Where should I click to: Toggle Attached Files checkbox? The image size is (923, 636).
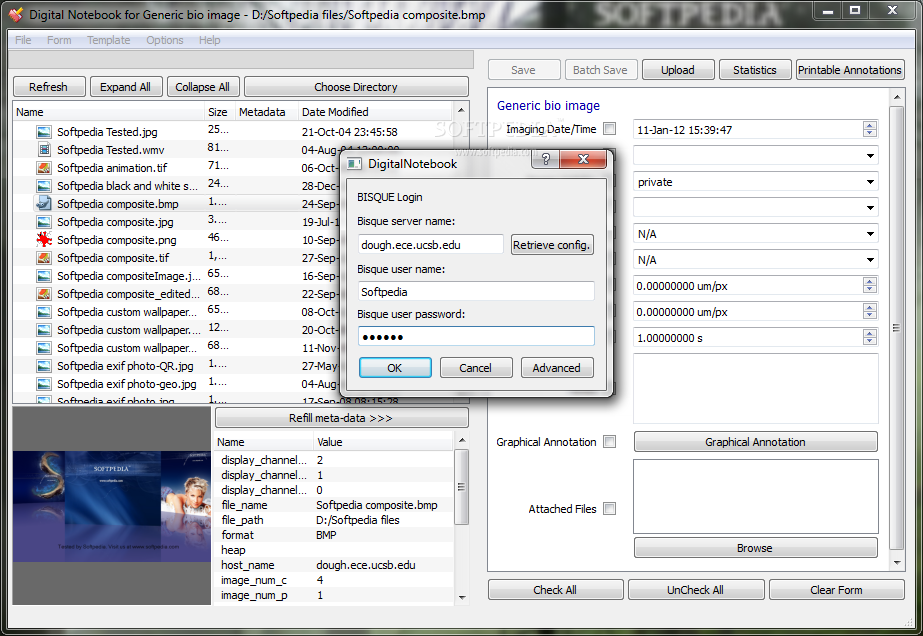click(610, 508)
